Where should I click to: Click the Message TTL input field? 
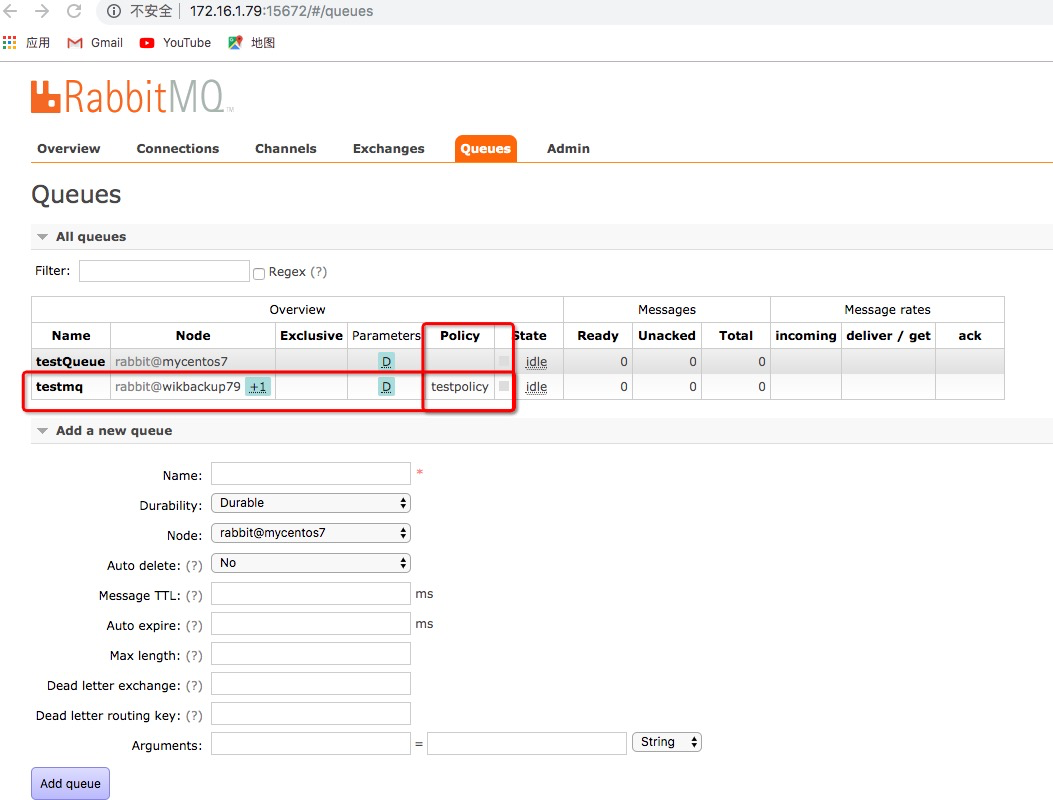310,594
